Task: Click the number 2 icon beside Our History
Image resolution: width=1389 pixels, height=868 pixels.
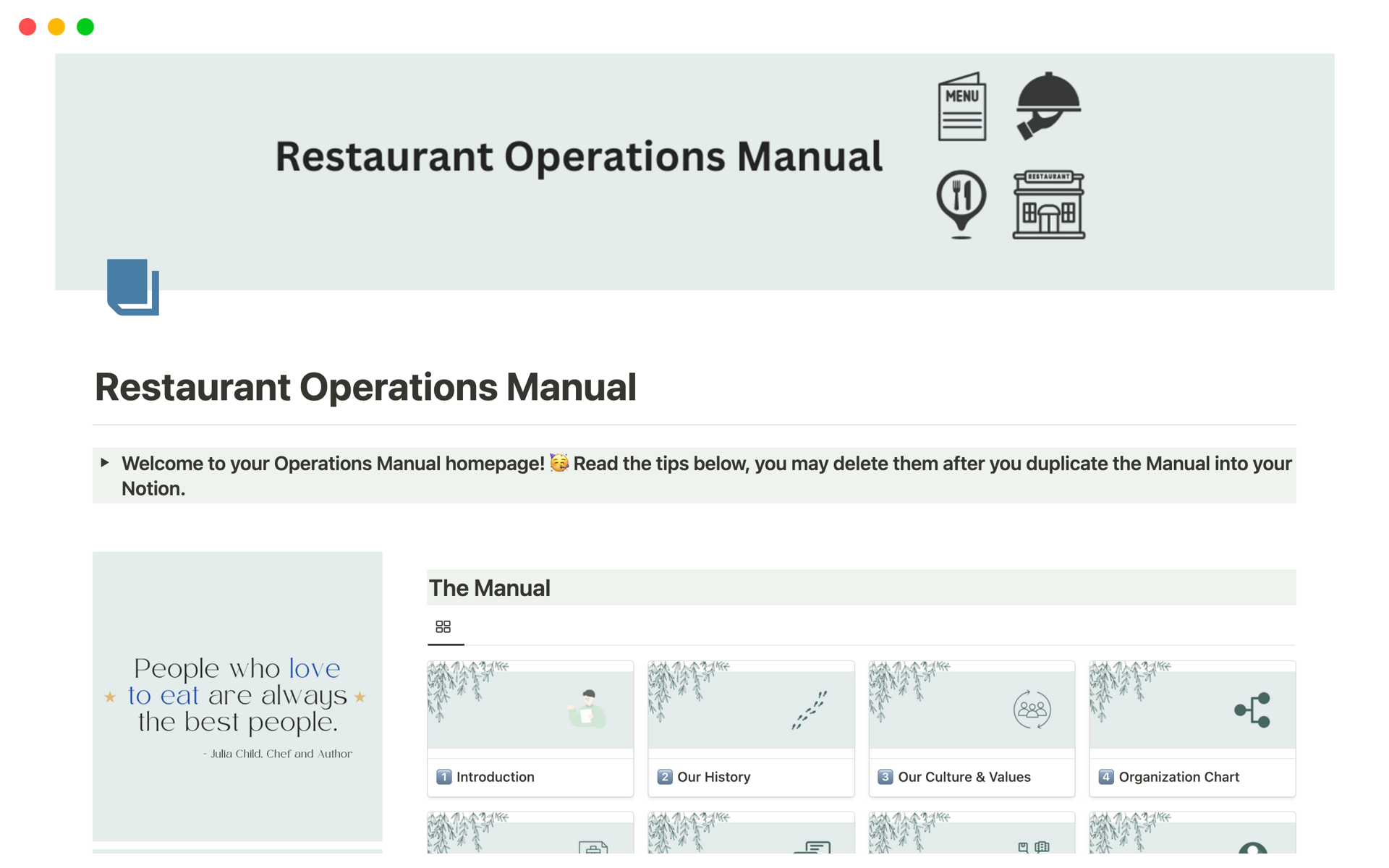Action: [x=665, y=777]
